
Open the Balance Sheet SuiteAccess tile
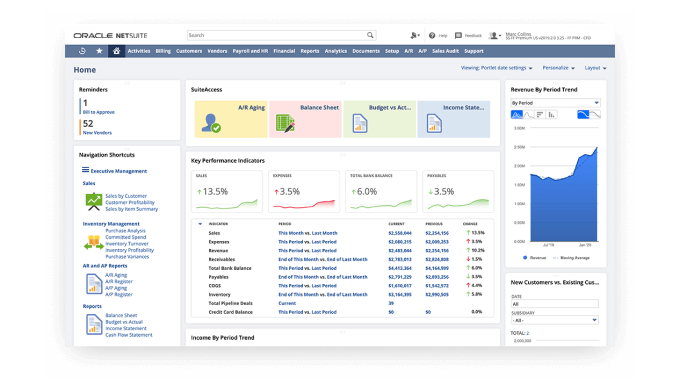pyautogui.click(x=305, y=119)
